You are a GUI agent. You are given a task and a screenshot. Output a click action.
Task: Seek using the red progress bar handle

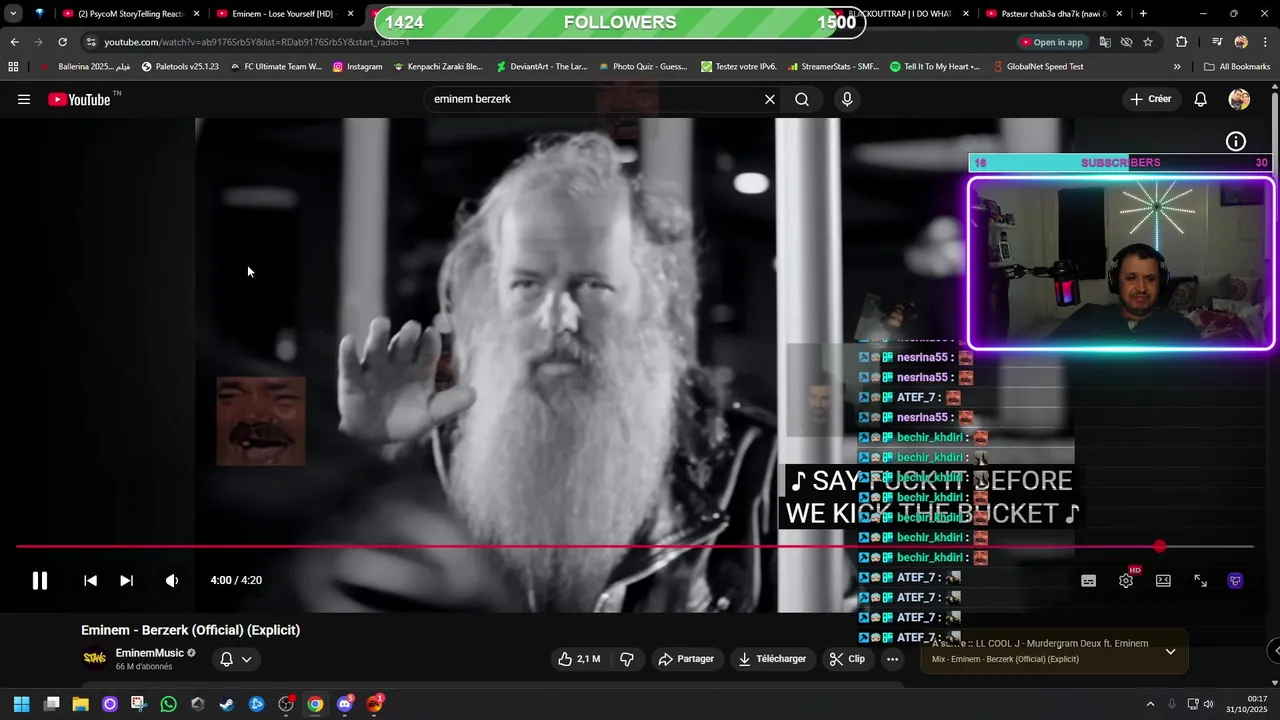point(1159,547)
